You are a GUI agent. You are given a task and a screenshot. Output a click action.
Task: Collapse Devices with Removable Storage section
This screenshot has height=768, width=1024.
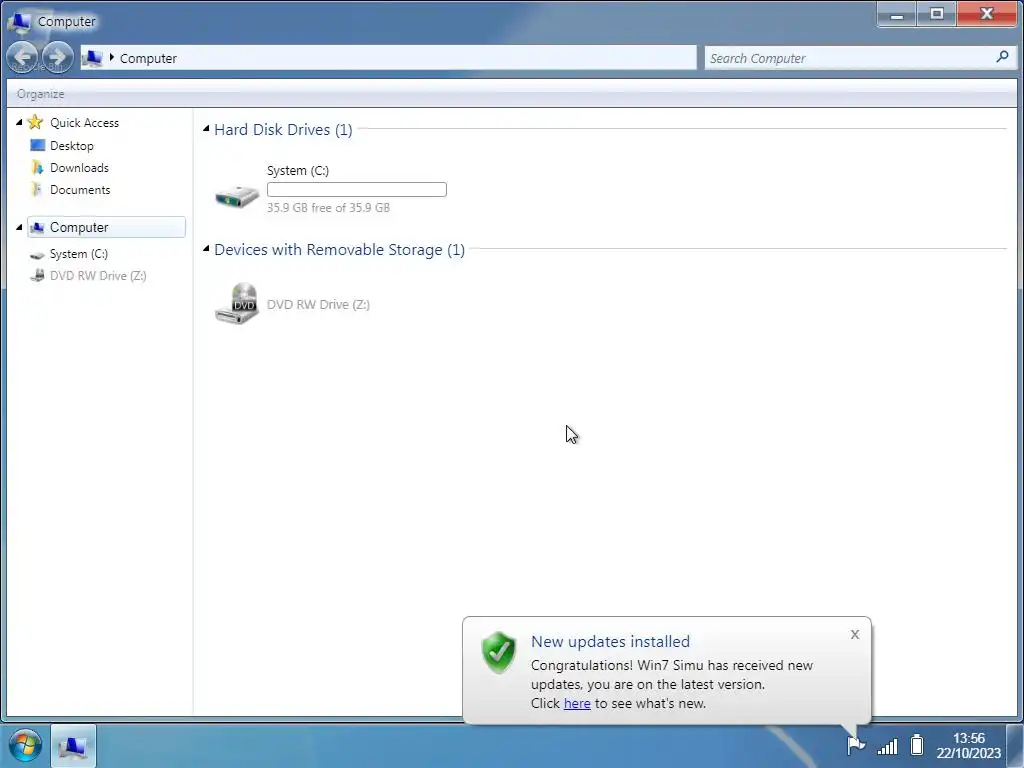(206, 249)
